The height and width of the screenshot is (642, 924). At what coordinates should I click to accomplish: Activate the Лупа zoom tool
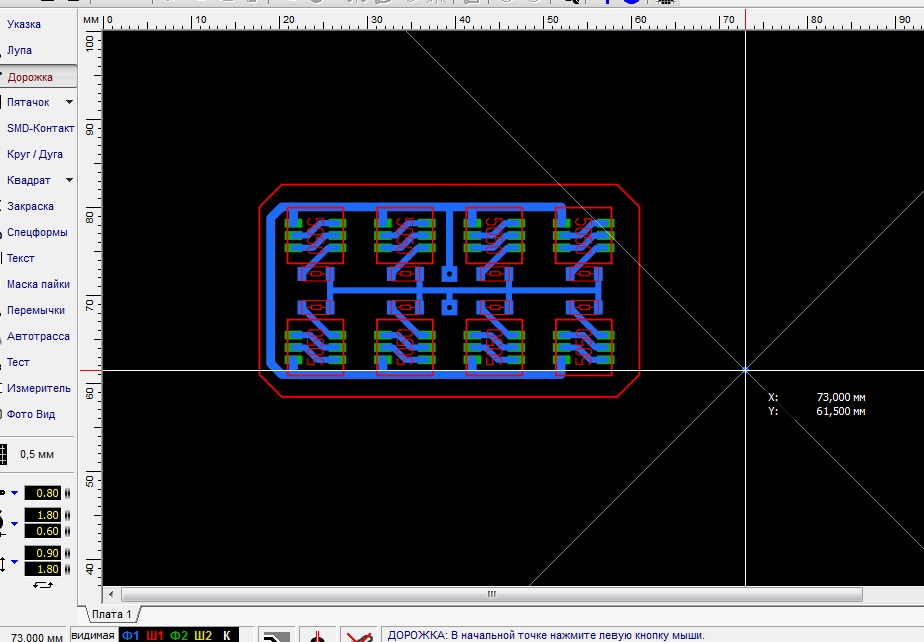pyautogui.click(x=20, y=50)
